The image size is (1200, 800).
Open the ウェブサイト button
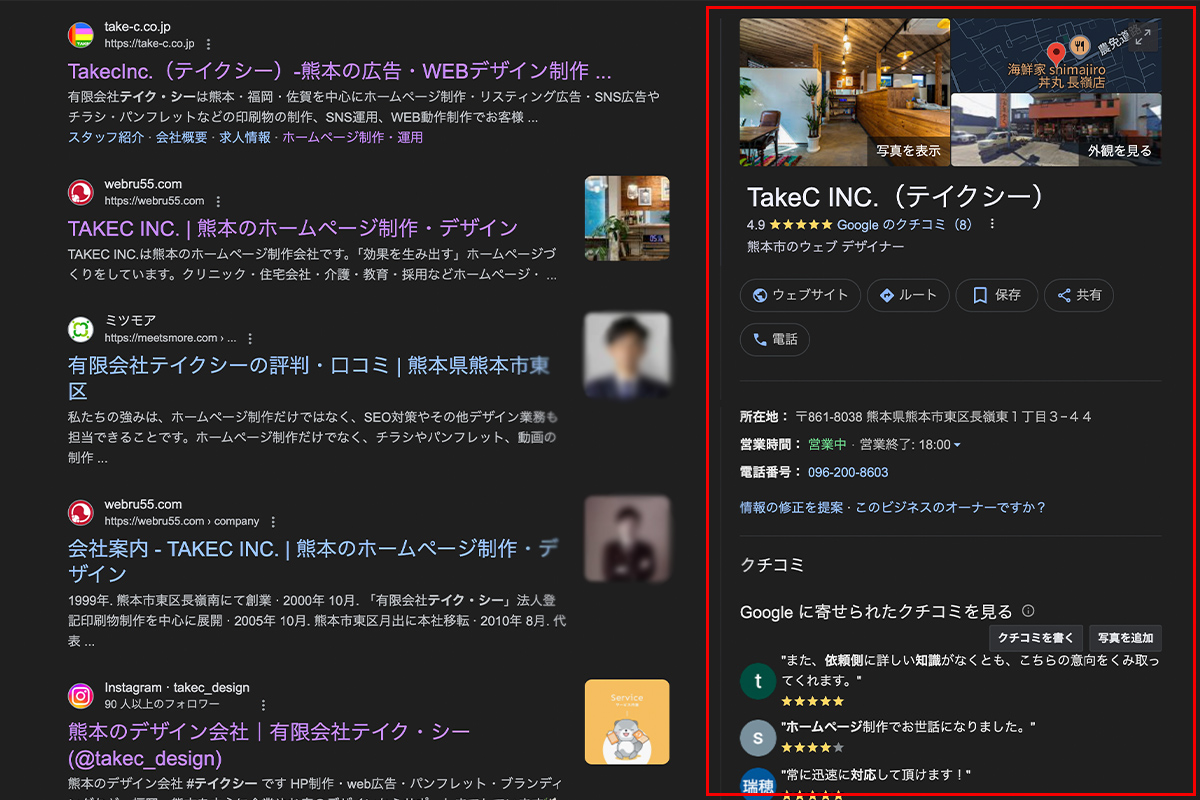(x=800, y=295)
